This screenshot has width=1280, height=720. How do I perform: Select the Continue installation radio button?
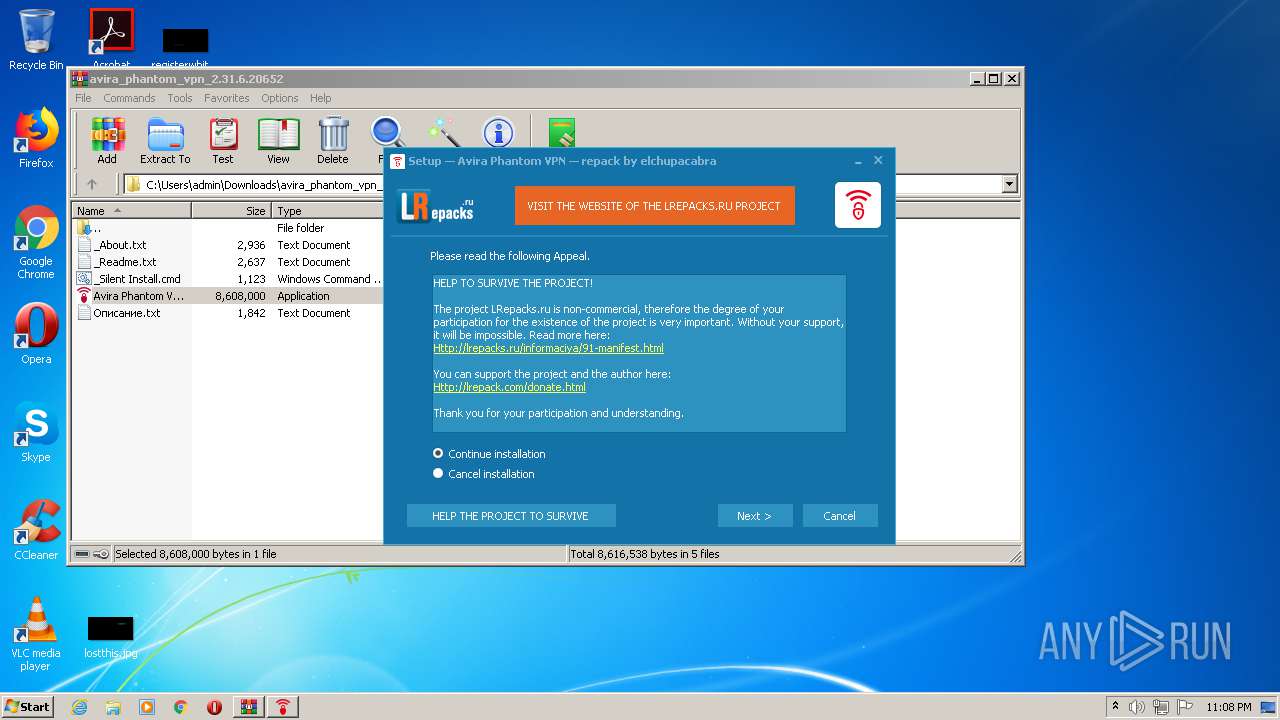(x=438, y=454)
